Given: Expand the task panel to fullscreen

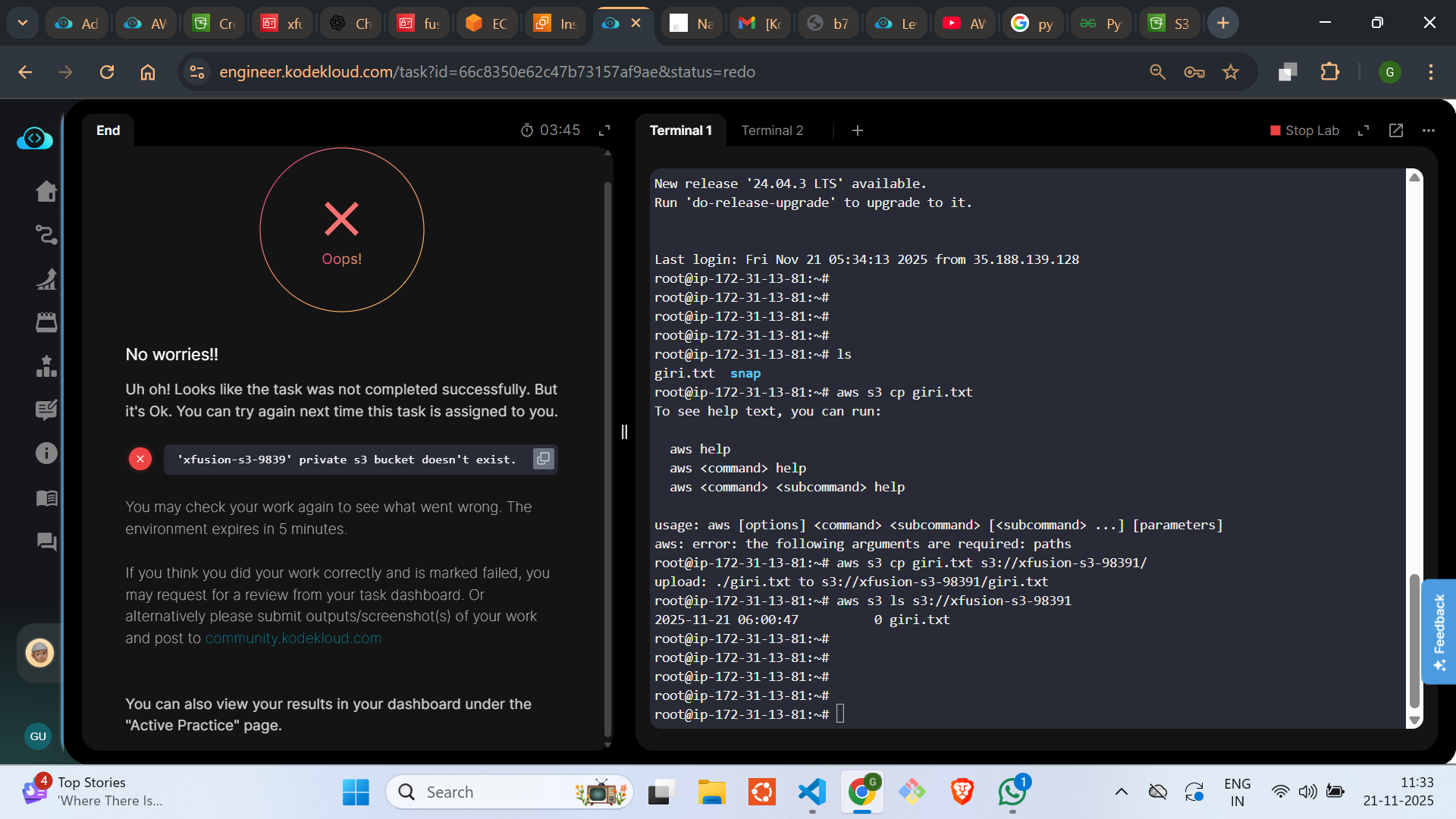Looking at the screenshot, I should tap(604, 130).
